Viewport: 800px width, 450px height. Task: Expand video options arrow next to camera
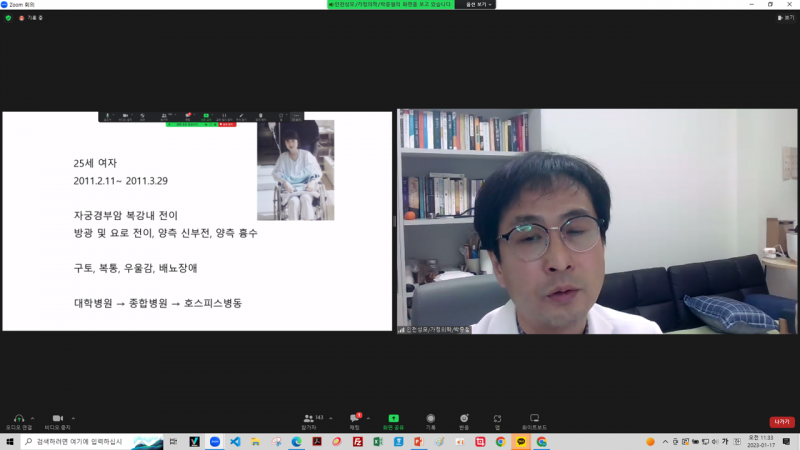(72, 418)
